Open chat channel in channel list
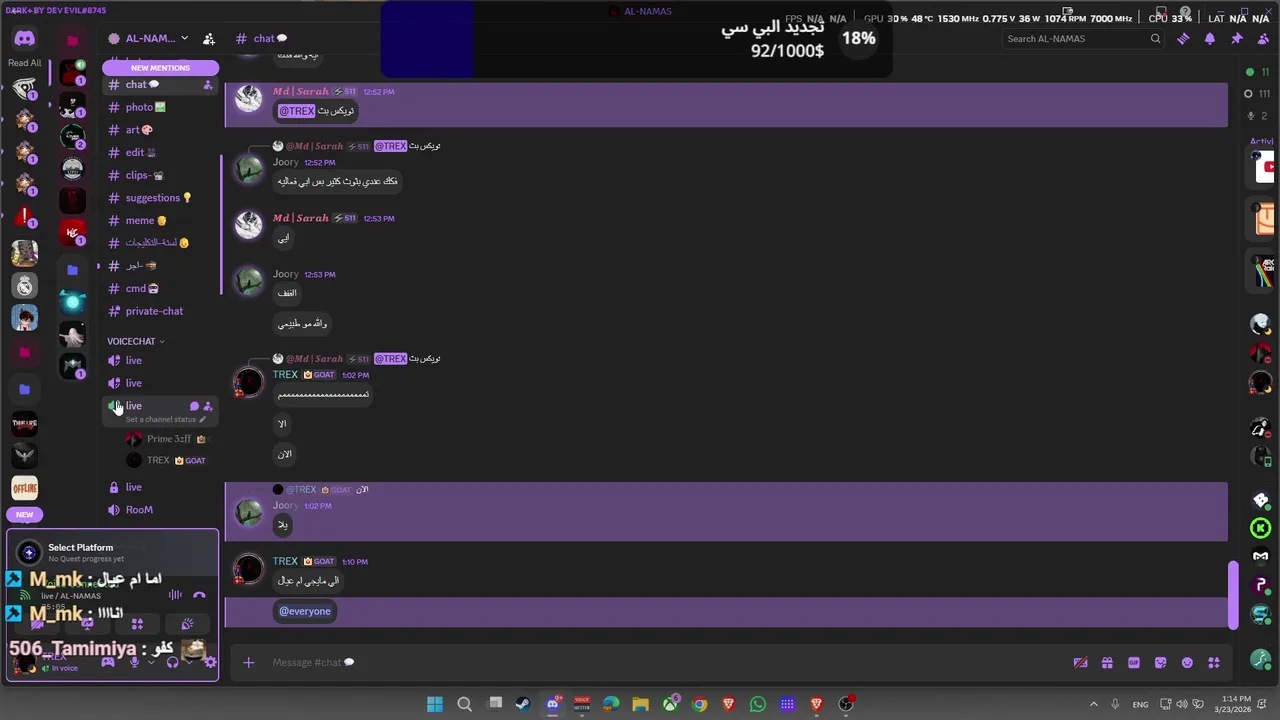 point(160,85)
